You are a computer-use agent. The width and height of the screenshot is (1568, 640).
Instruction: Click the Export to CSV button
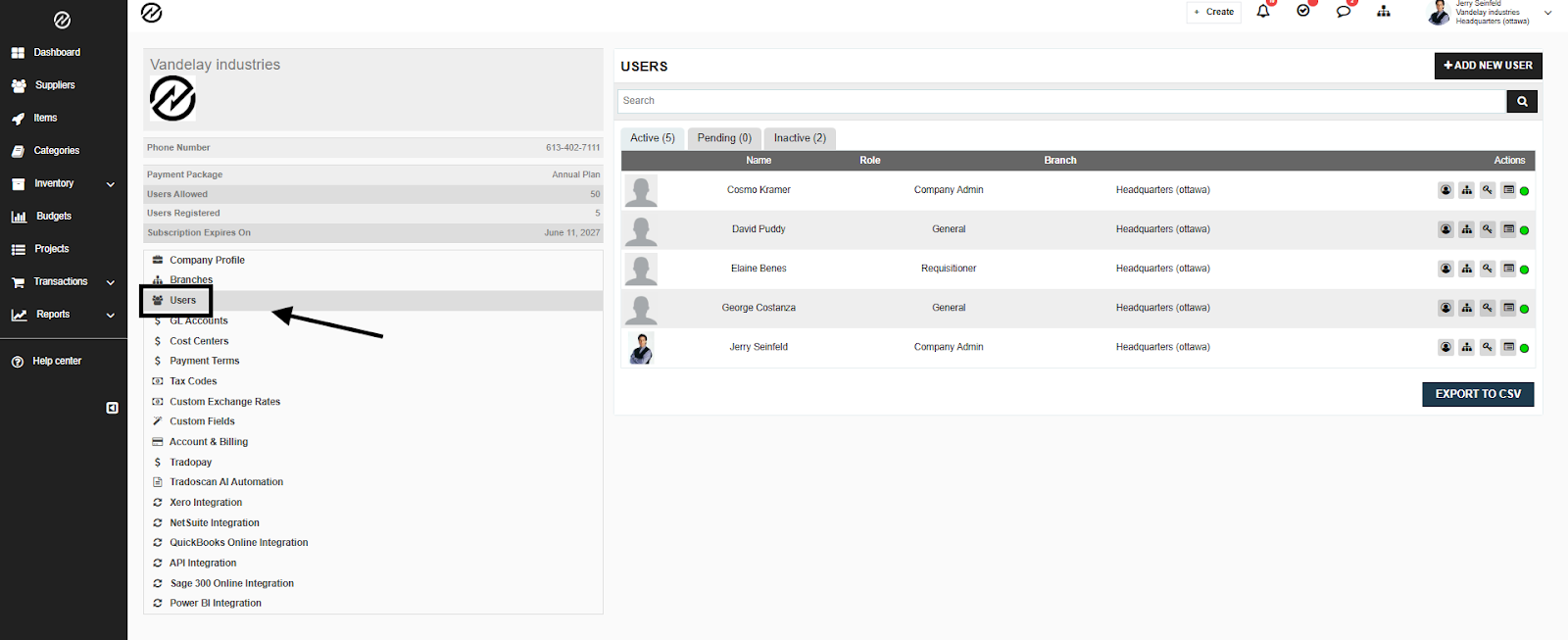coord(1478,394)
